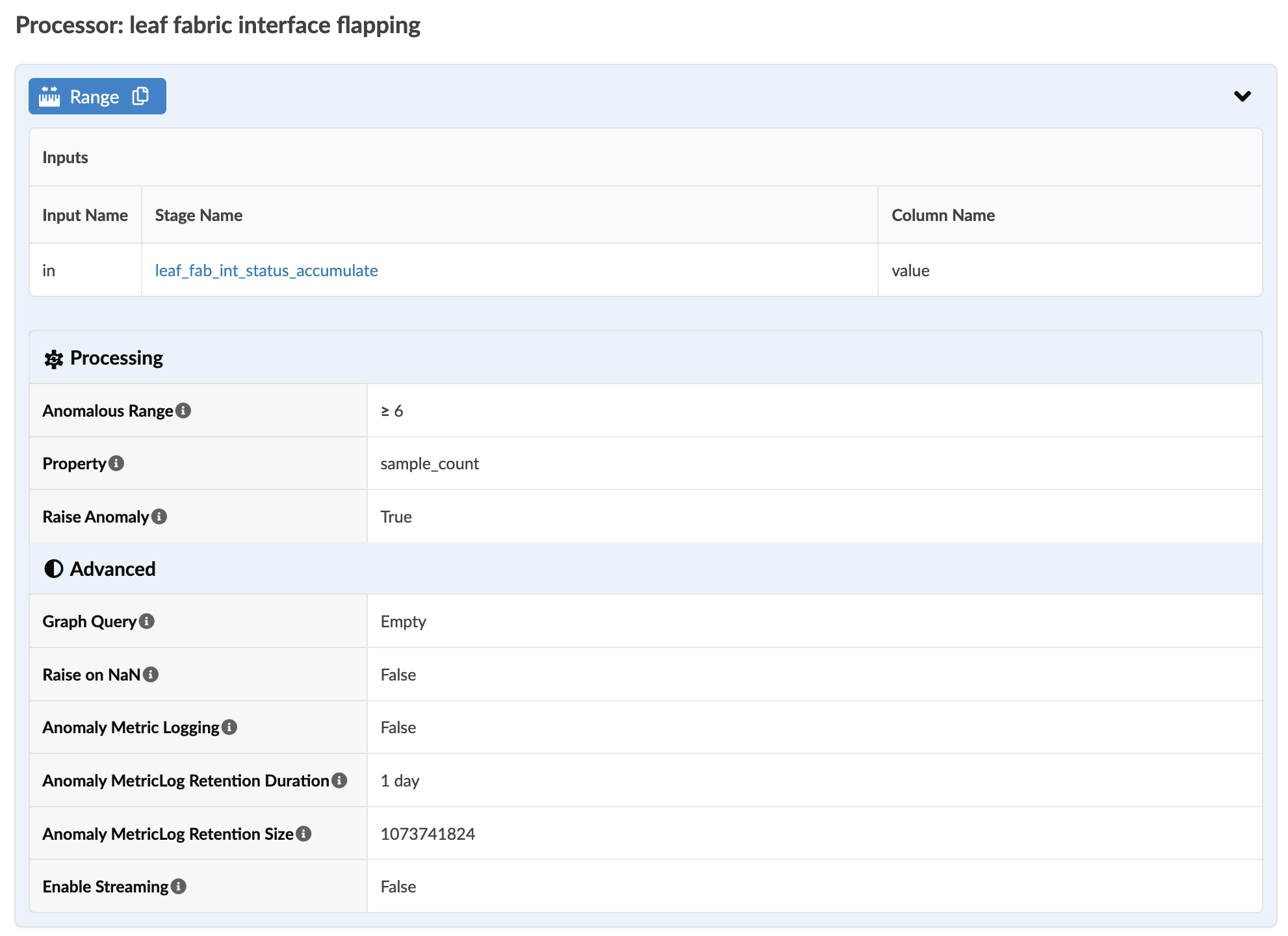Click the Inputs section header

click(x=65, y=157)
